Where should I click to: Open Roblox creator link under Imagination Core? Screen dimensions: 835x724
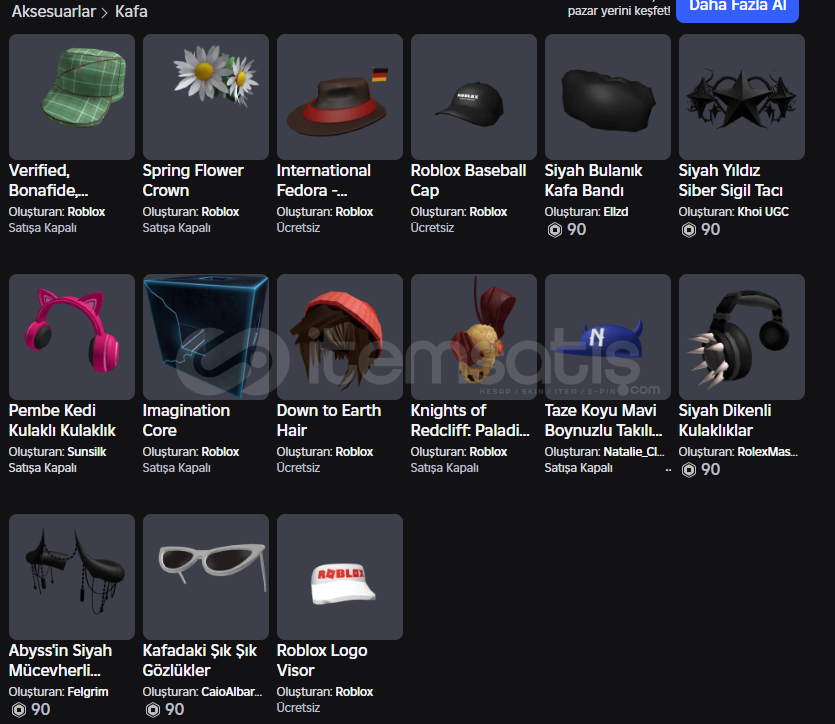[x=220, y=452]
